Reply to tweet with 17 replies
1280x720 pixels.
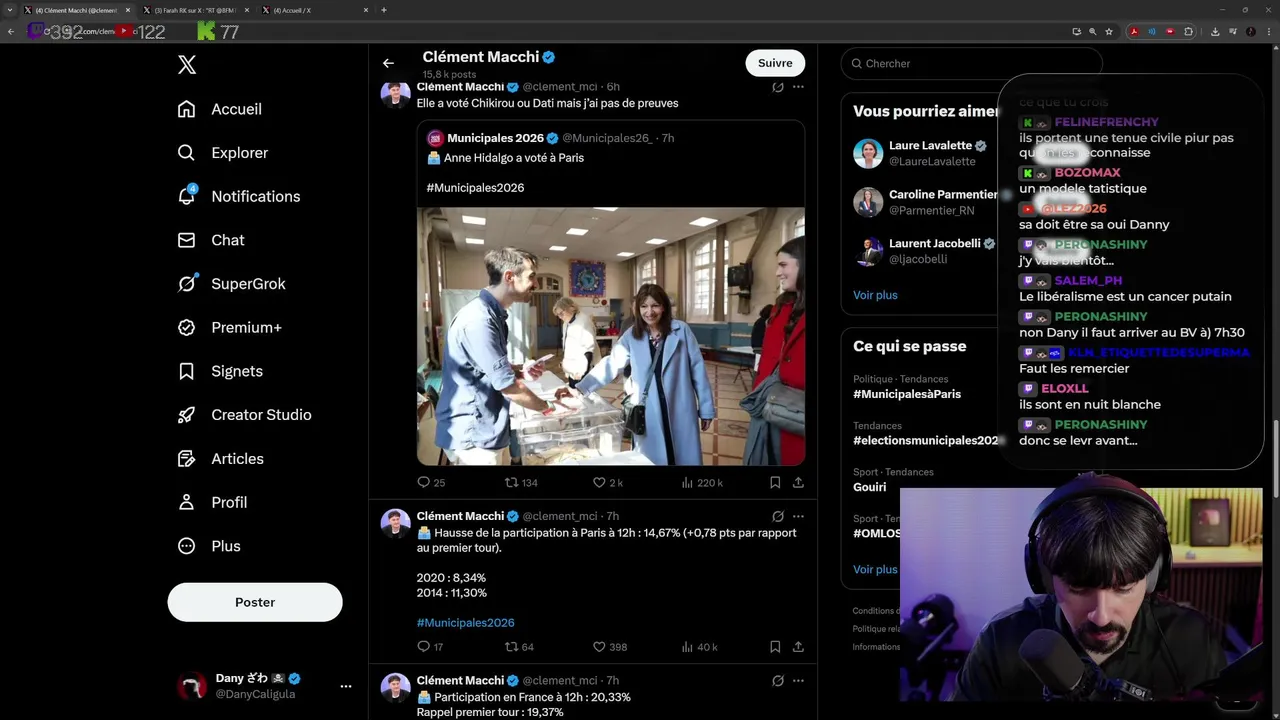430,647
